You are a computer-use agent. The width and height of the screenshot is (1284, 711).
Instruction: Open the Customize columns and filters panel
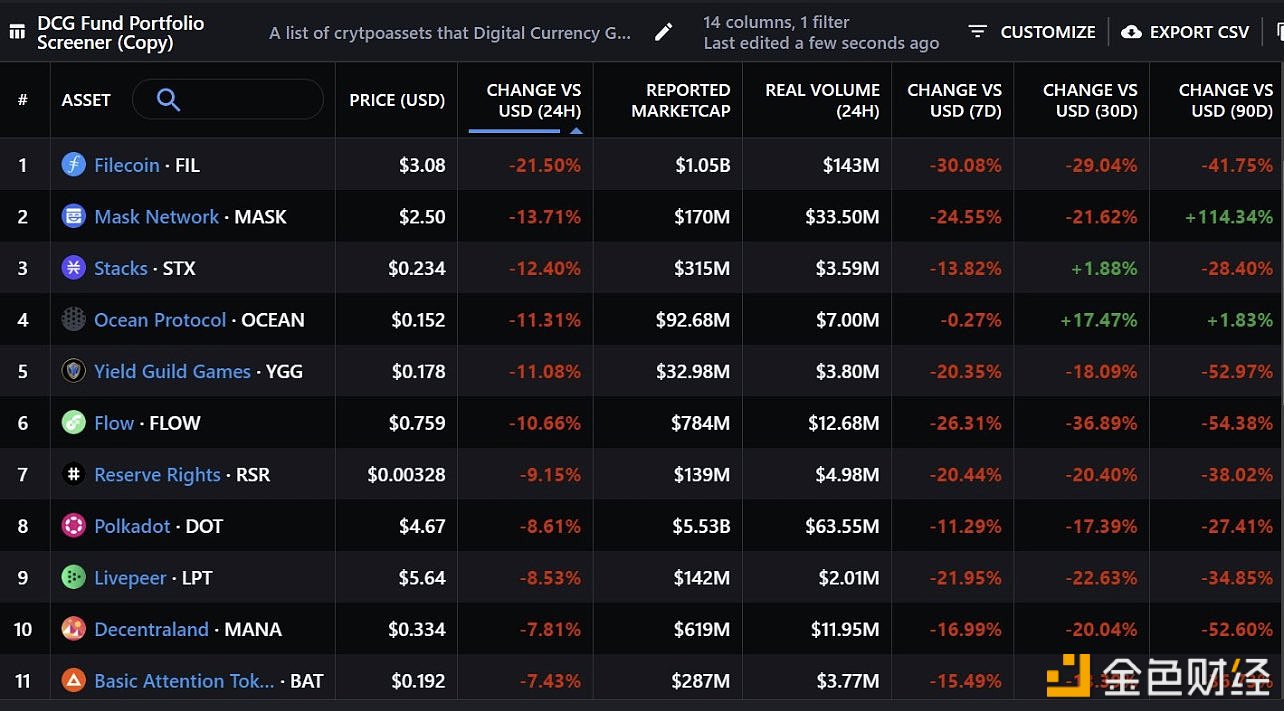click(x=1032, y=32)
